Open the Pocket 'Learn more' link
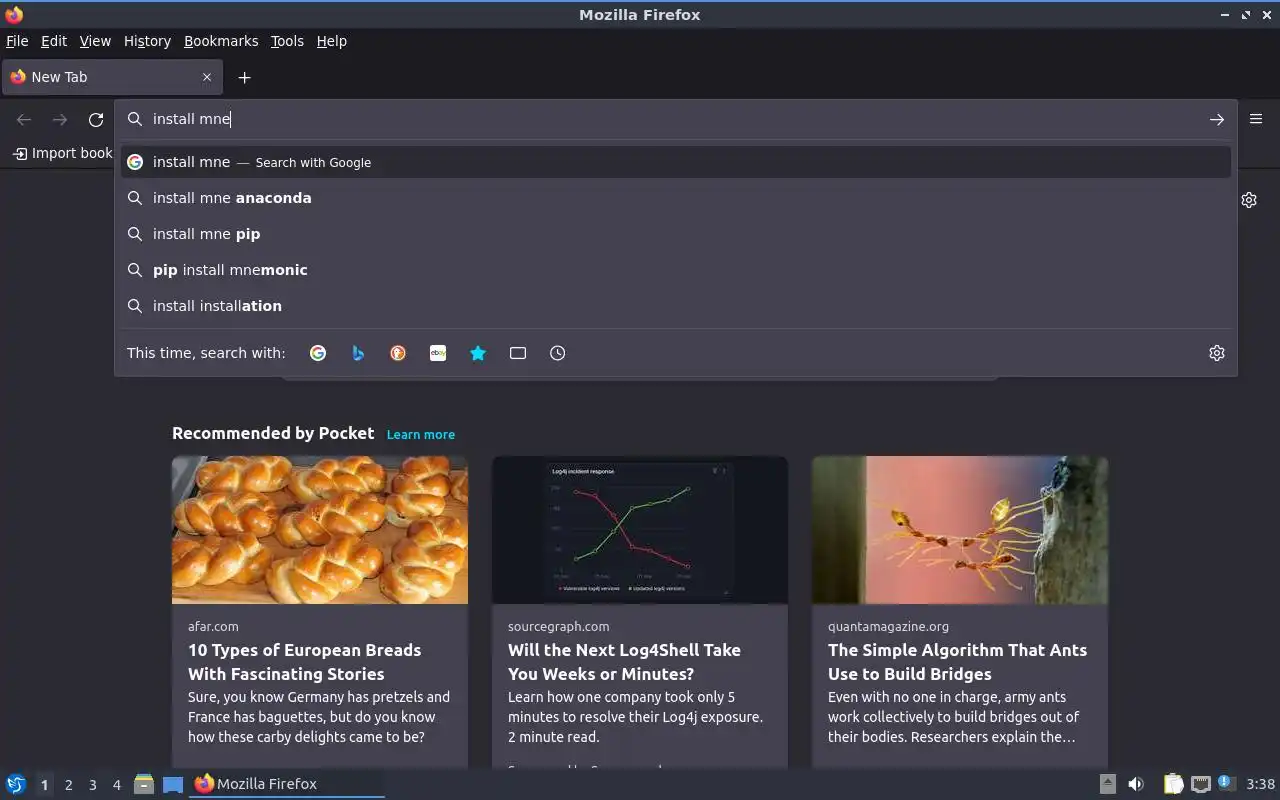 (421, 434)
